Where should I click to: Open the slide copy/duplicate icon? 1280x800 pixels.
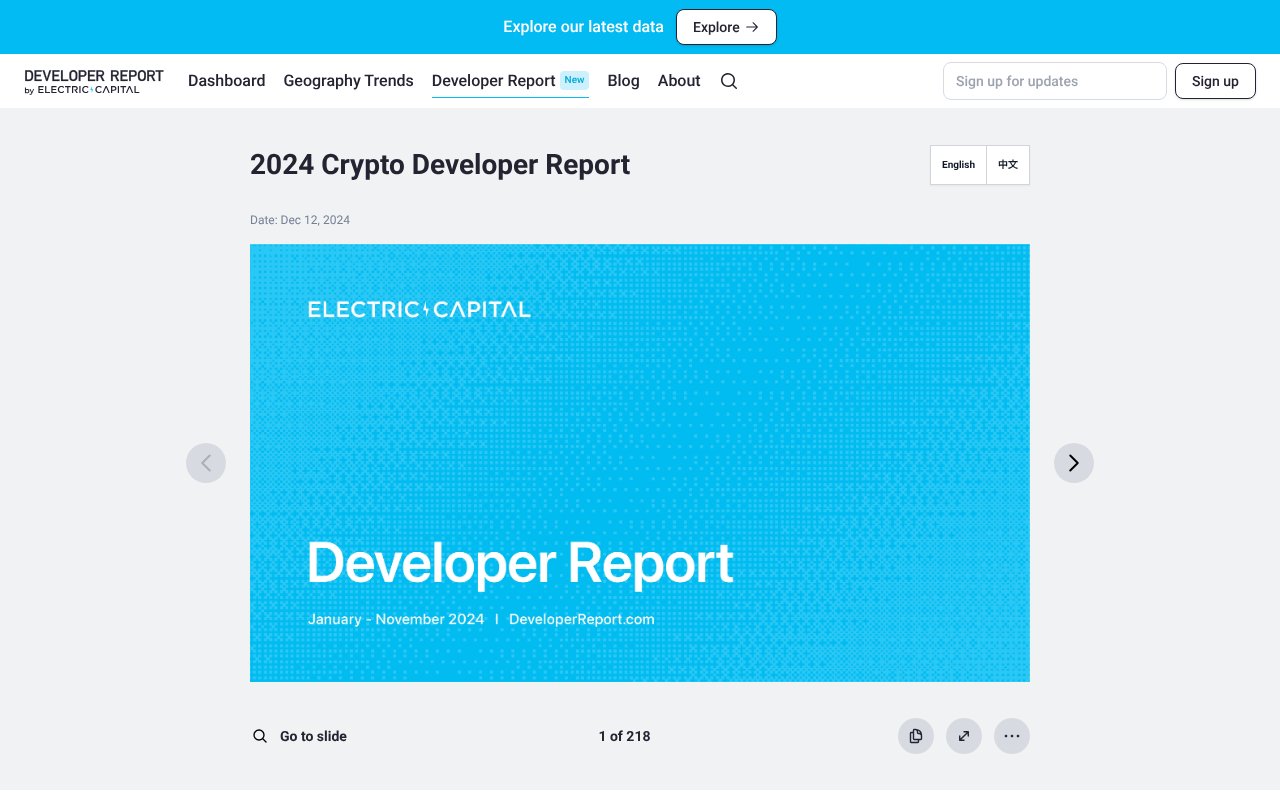(916, 736)
